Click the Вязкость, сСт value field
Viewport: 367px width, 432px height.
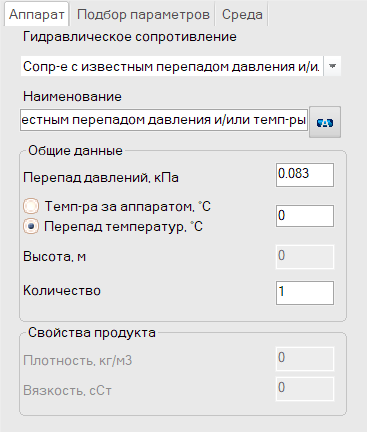pos(305,389)
